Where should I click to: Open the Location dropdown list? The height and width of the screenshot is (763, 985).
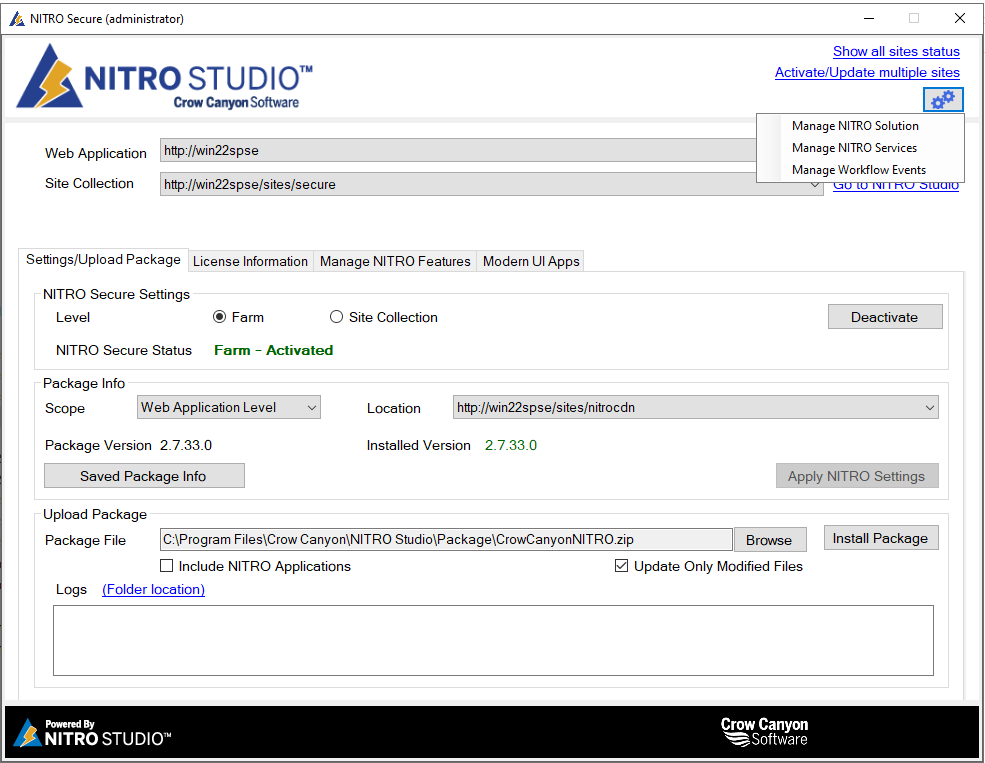point(695,407)
